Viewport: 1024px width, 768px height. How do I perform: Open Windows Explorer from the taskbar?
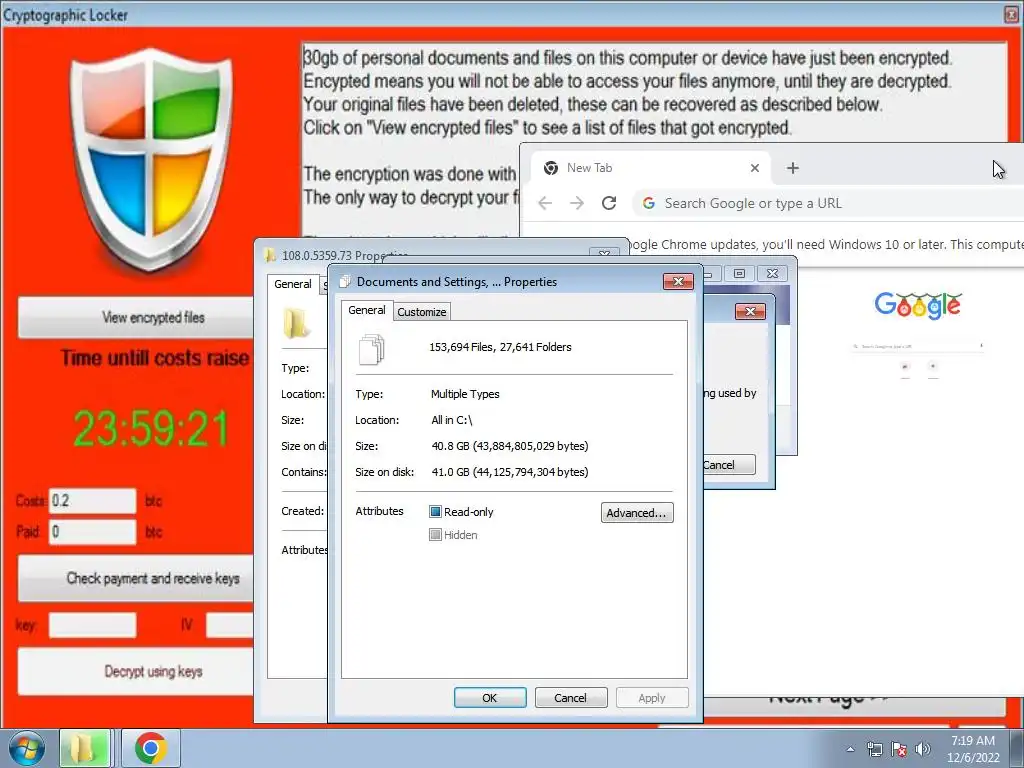(85, 748)
